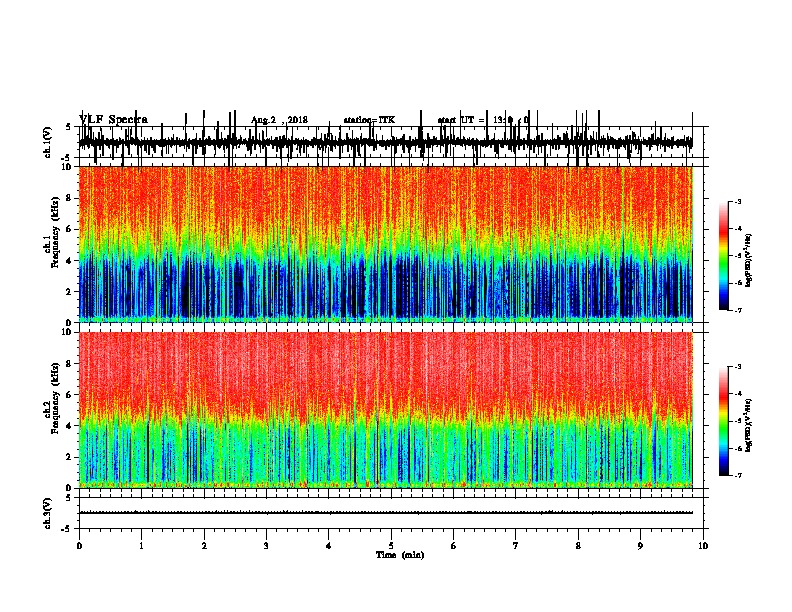Click the ch.3 flat waveform panel
The width and height of the screenshot is (792, 612).
390,513
